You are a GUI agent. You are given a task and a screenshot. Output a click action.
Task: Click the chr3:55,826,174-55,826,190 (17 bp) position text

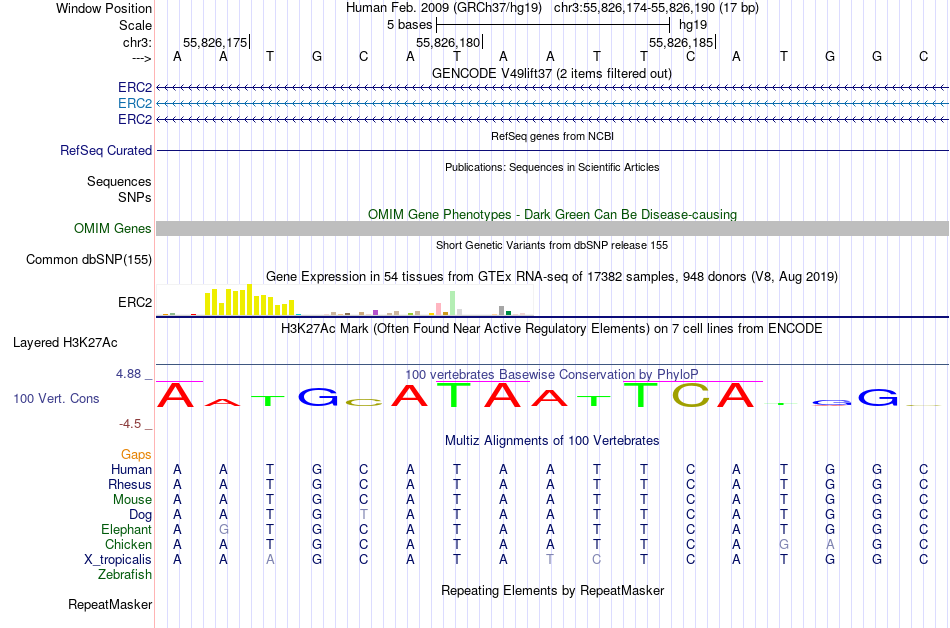click(x=656, y=8)
